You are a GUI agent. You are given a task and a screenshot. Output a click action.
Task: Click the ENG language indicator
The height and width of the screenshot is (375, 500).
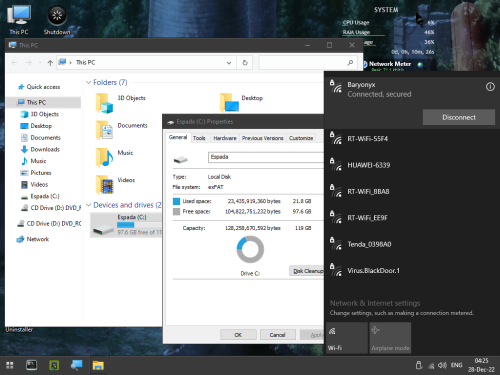(456, 365)
